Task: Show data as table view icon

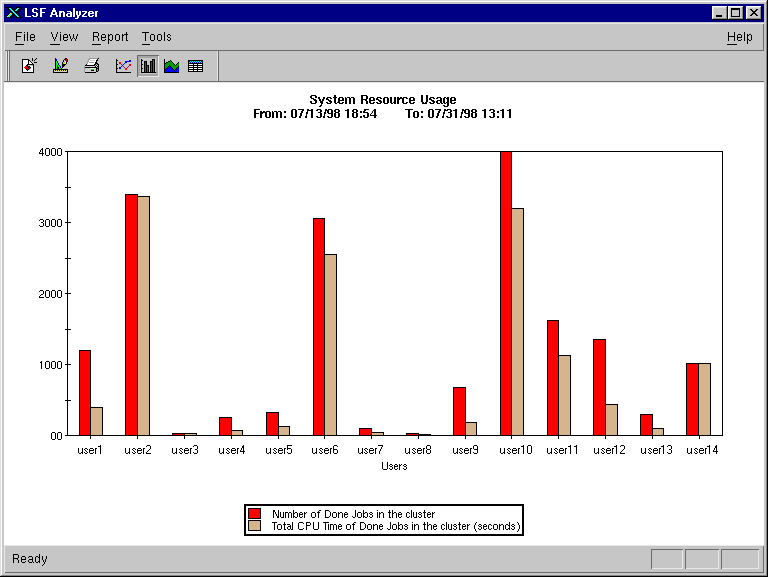Action: tap(195, 66)
